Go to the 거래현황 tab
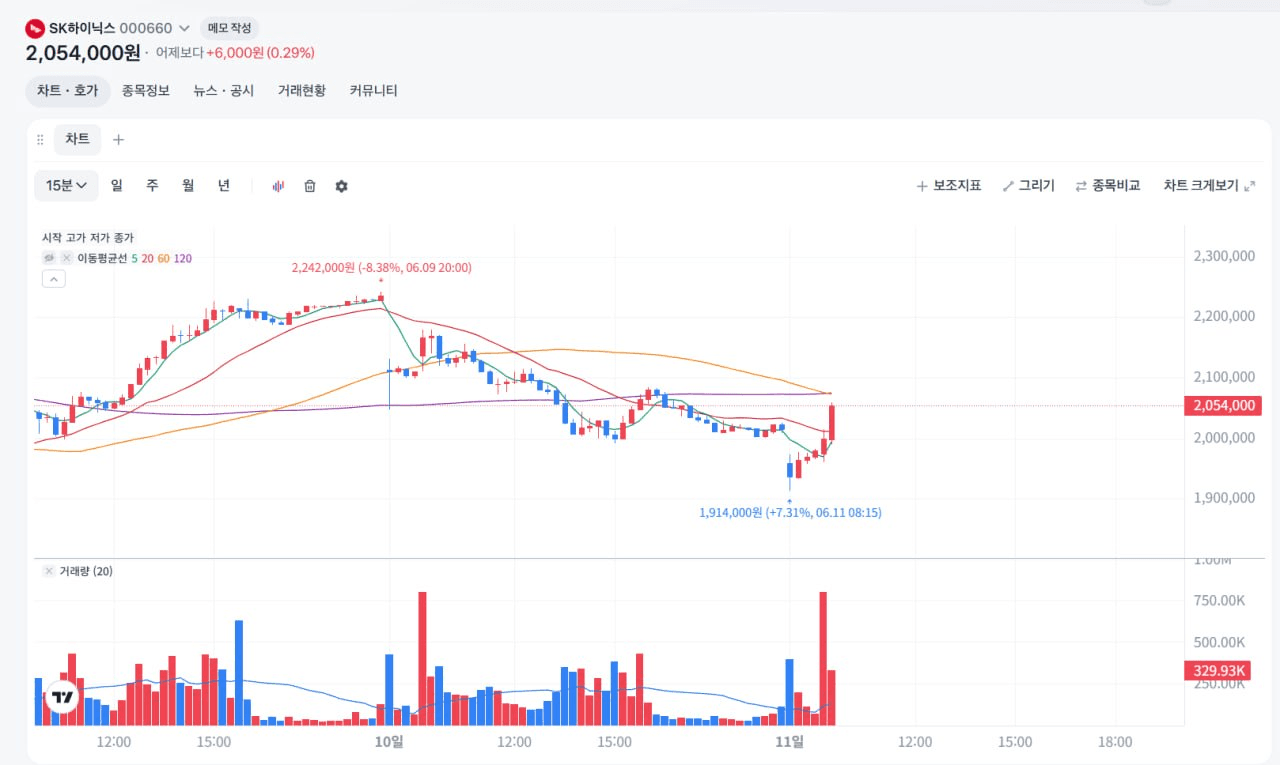 [302, 90]
